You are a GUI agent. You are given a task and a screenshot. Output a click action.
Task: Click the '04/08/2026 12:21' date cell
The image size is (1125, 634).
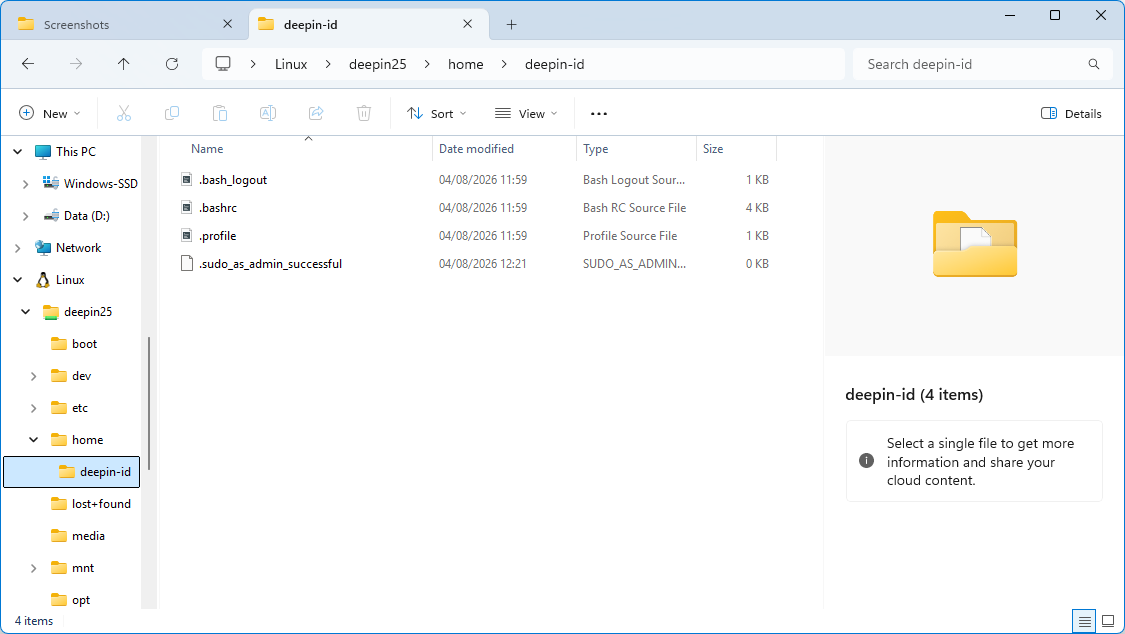(x=483, y=263)
